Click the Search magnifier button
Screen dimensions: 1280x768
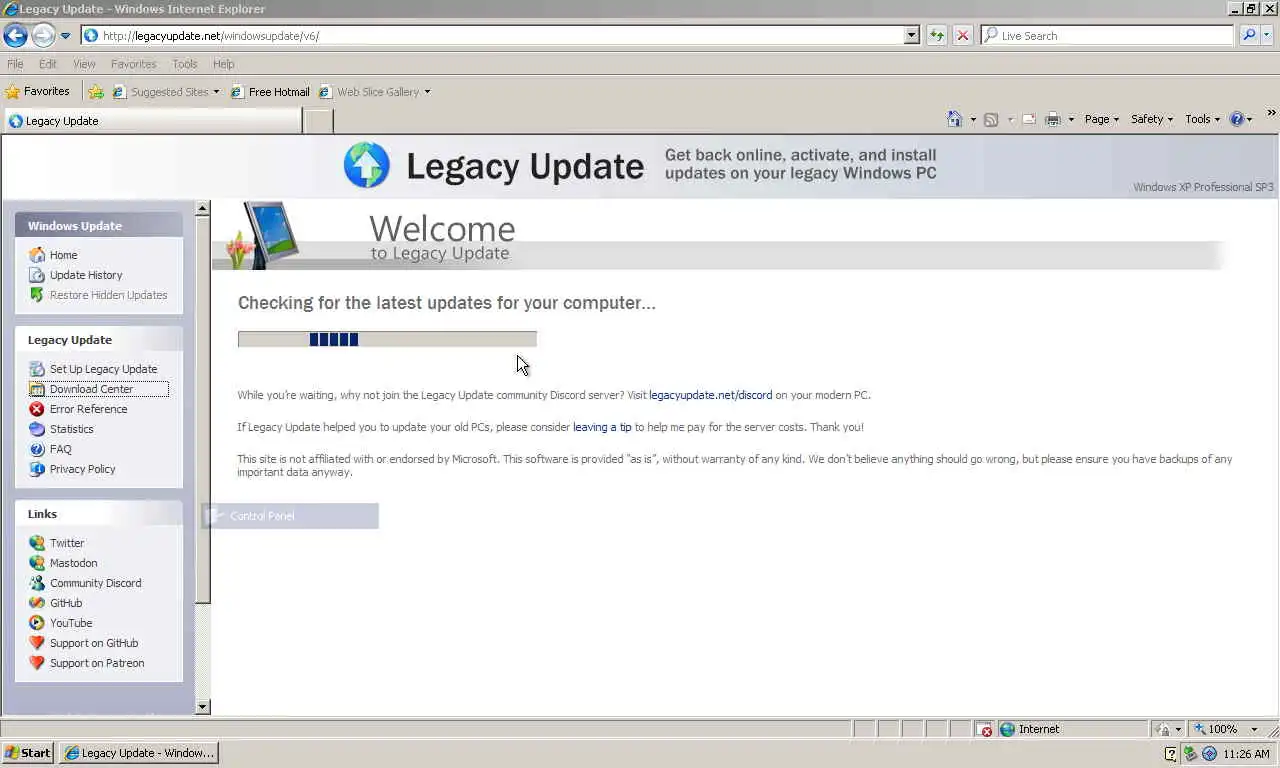pos(1249,36)
